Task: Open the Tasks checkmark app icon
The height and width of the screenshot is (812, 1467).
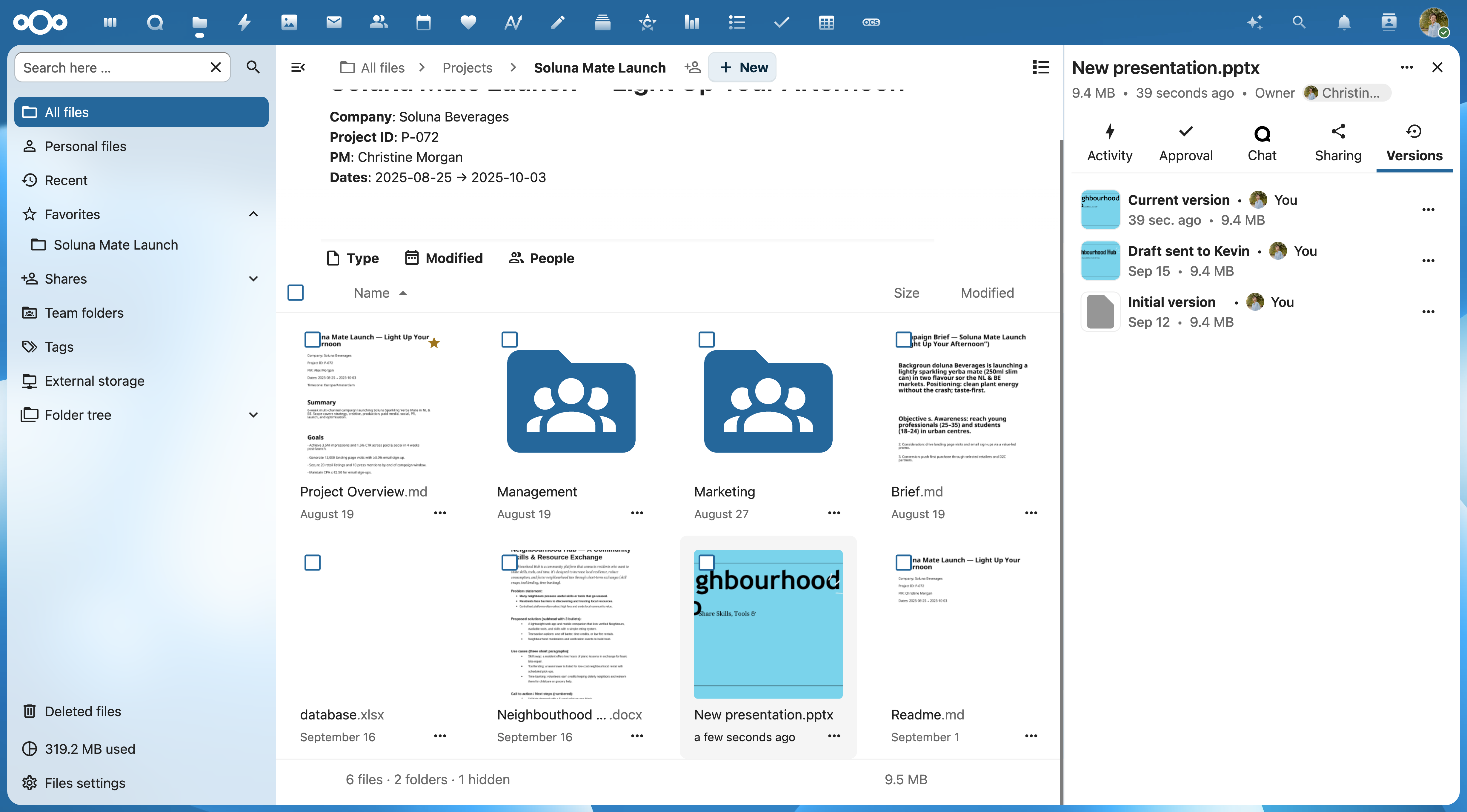Action: 781,22
